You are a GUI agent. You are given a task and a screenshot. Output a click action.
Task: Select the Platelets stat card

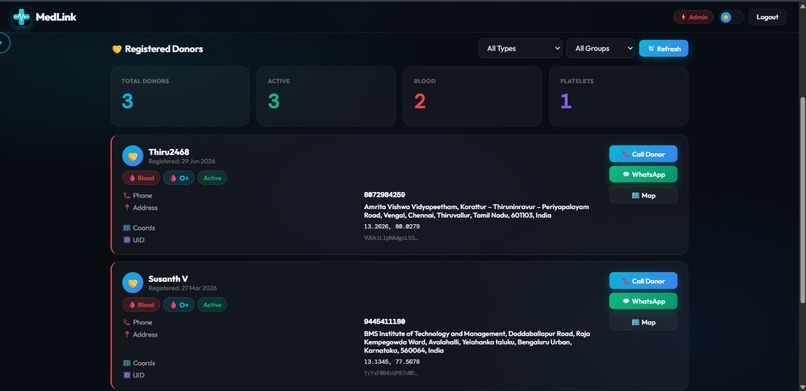618,96
